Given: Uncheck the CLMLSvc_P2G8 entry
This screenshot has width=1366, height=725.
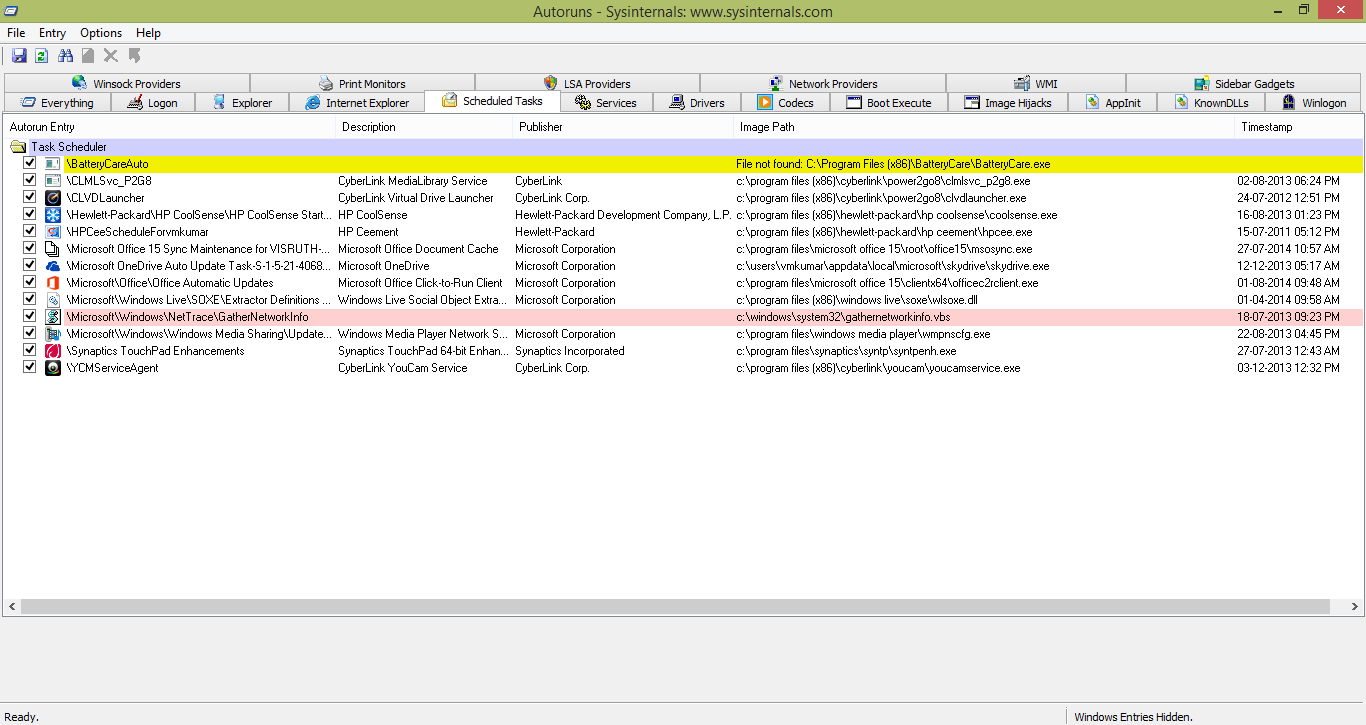Looking at the screenshot, I should pos(30,180).
